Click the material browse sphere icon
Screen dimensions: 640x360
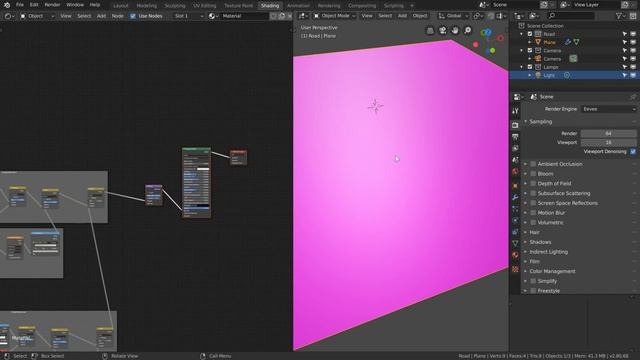coord(212,16)
